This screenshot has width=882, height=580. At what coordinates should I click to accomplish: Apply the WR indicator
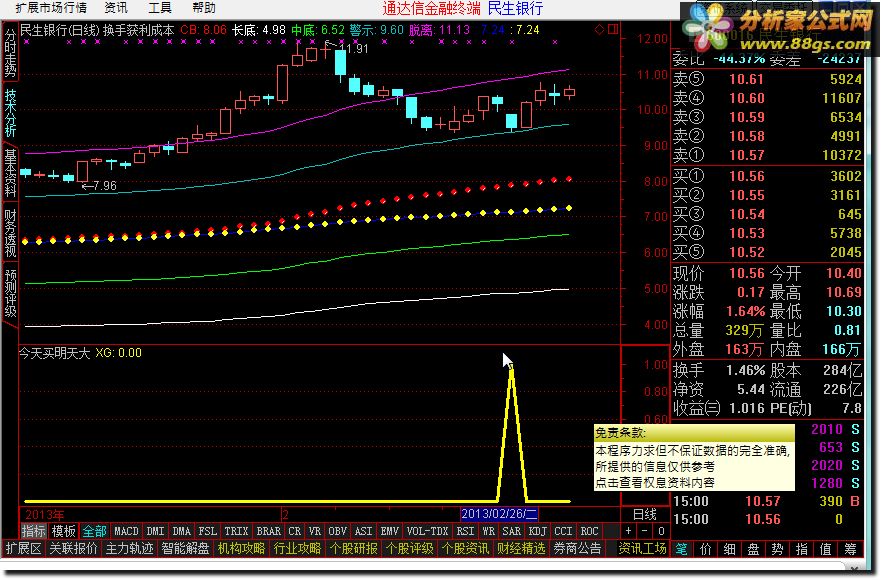[x=488, y=531]
